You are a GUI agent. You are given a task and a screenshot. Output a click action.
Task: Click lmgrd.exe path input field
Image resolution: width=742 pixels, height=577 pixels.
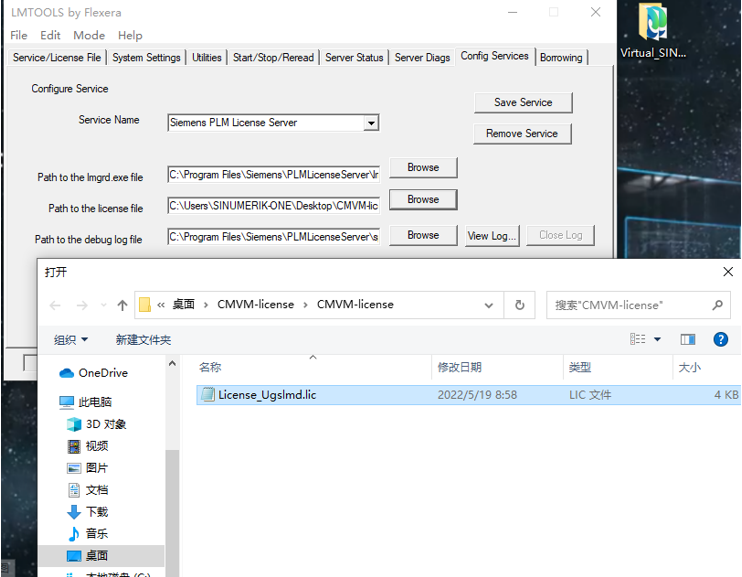(274, 175)
